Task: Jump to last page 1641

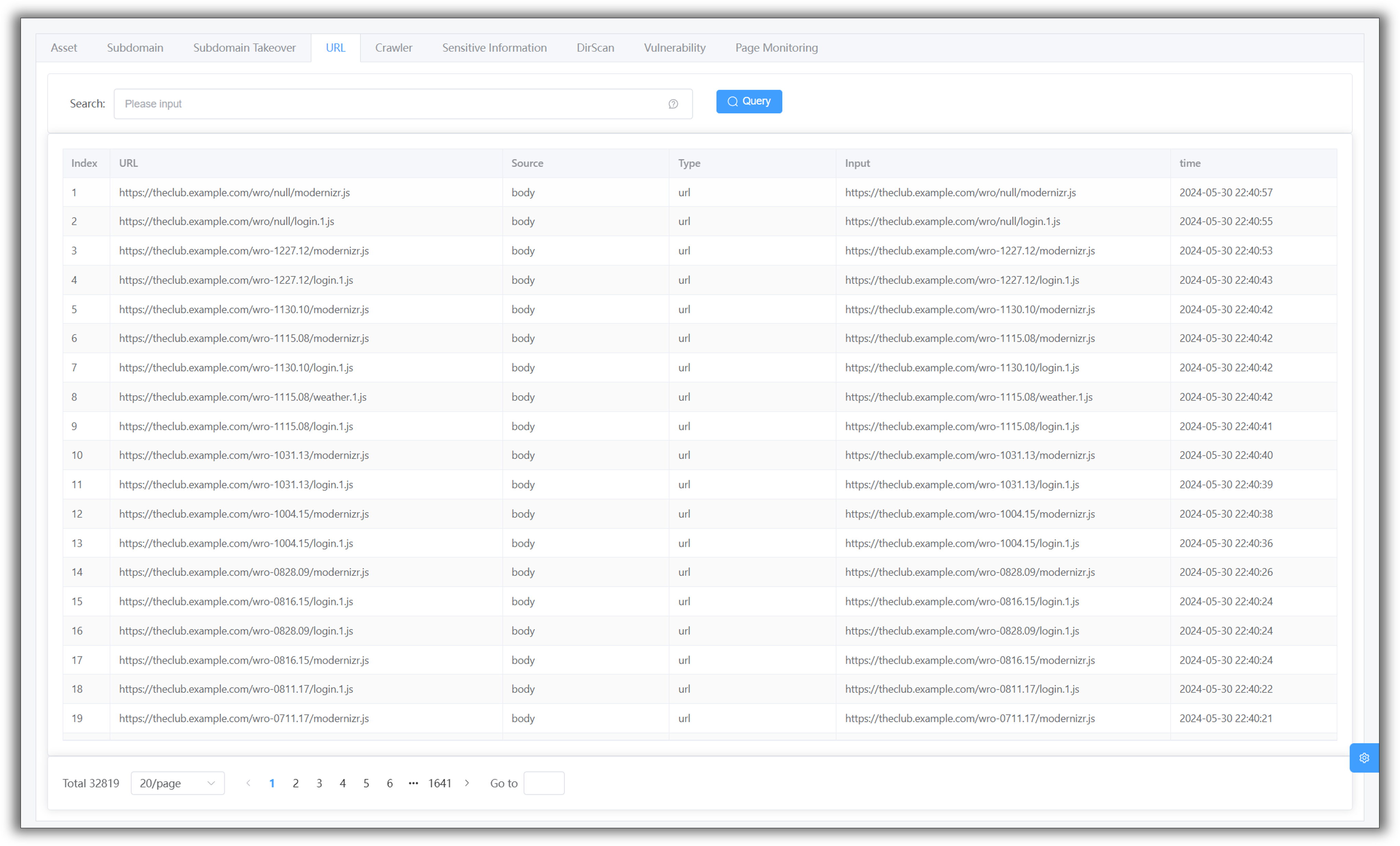Action: click(439, 783)
